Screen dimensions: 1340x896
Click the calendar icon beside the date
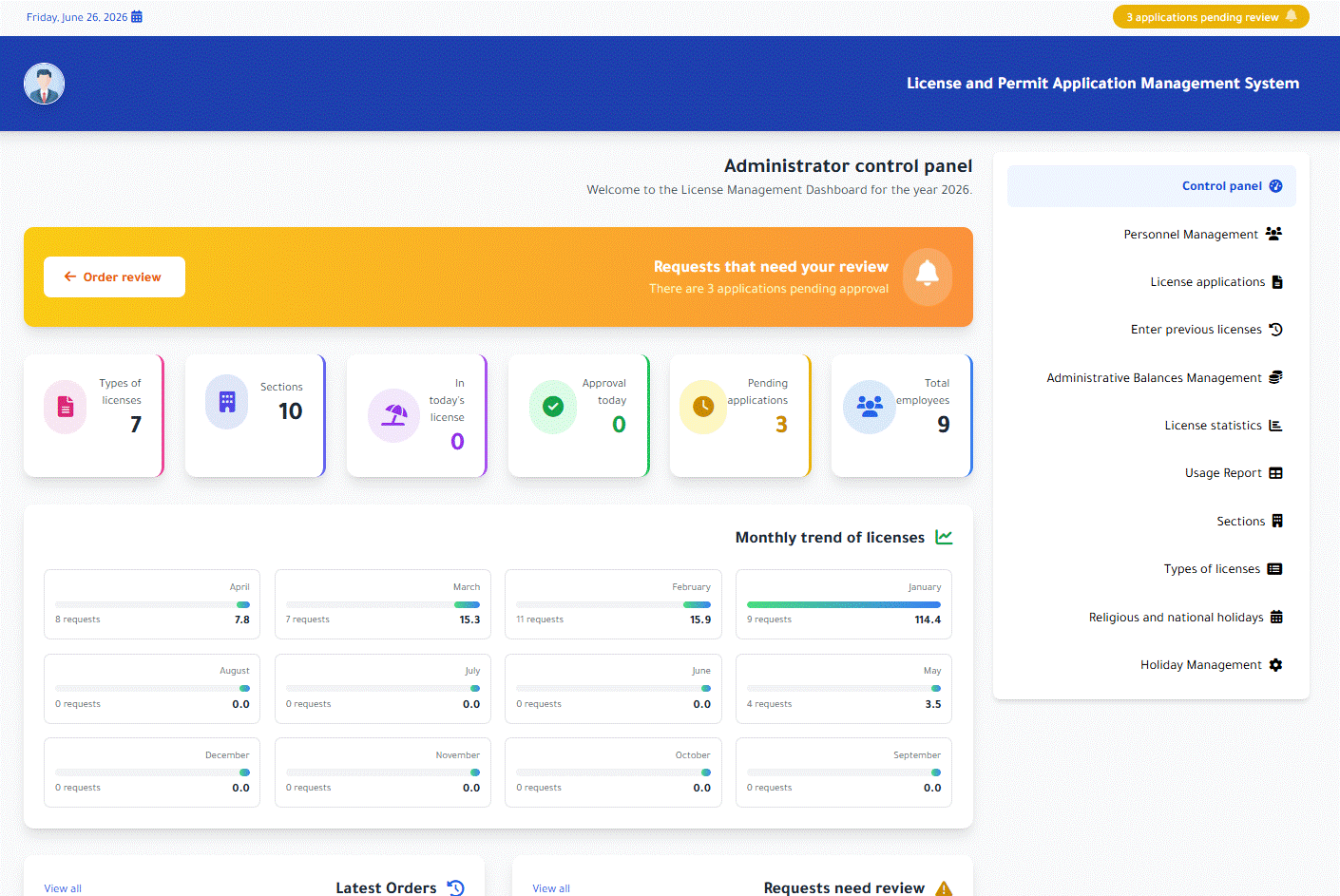pyautogui.click(x=137, y=17)
